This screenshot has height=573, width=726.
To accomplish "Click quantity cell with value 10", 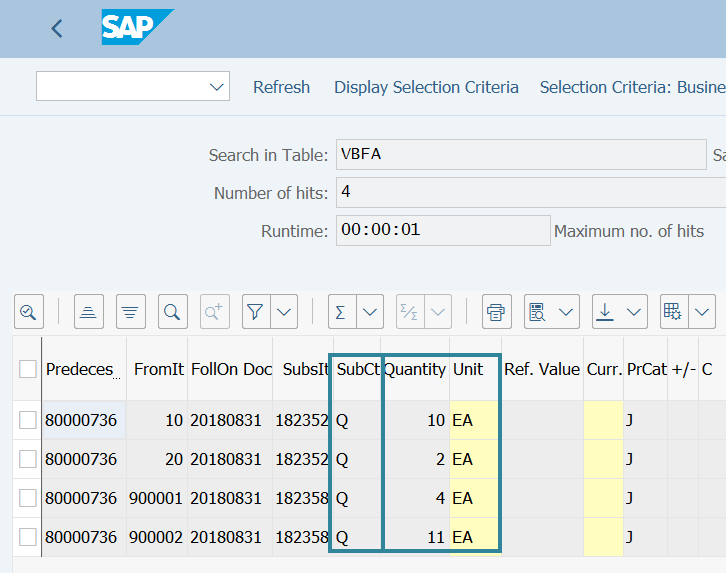I will [416, 420].
